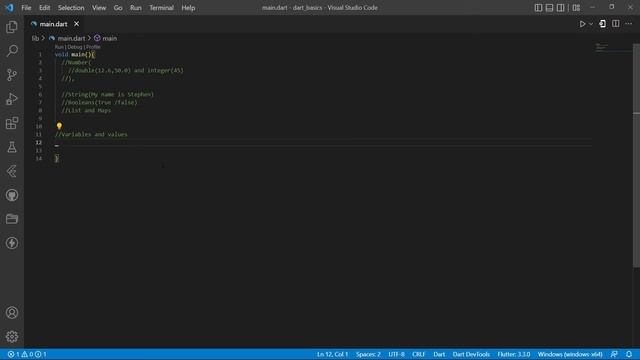Open the Flutter sidebar icon
Image resolution: width=640 pixels, height=360 pixels.
tap(12, 171)
